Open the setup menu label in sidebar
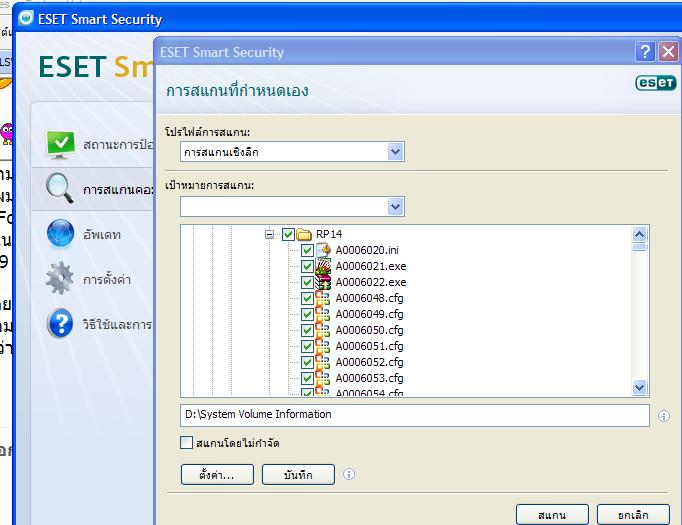This screenshot has height=525, width=682. click(x=107, y=279)
